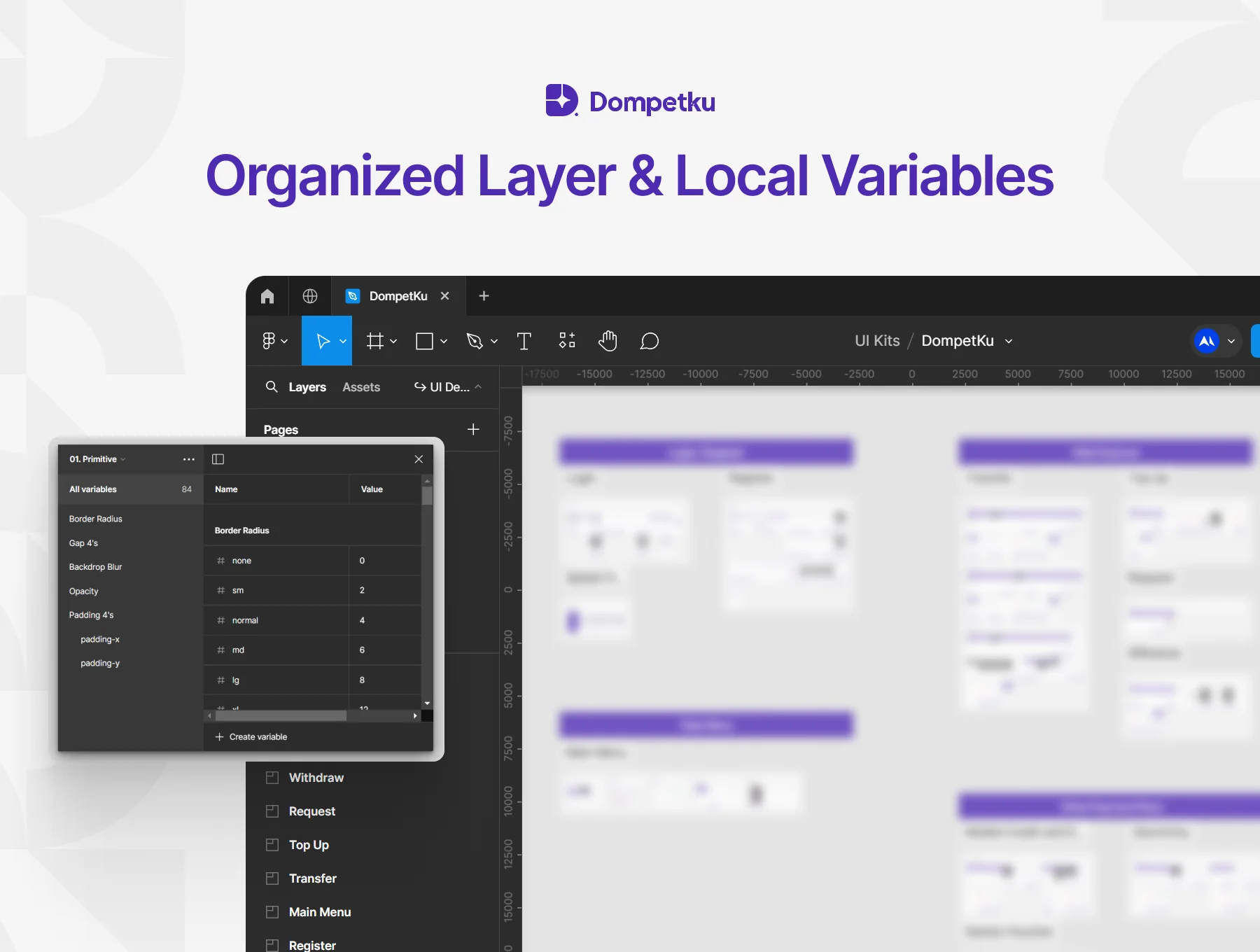Click the blue user avatar

tap(1207, 341)
